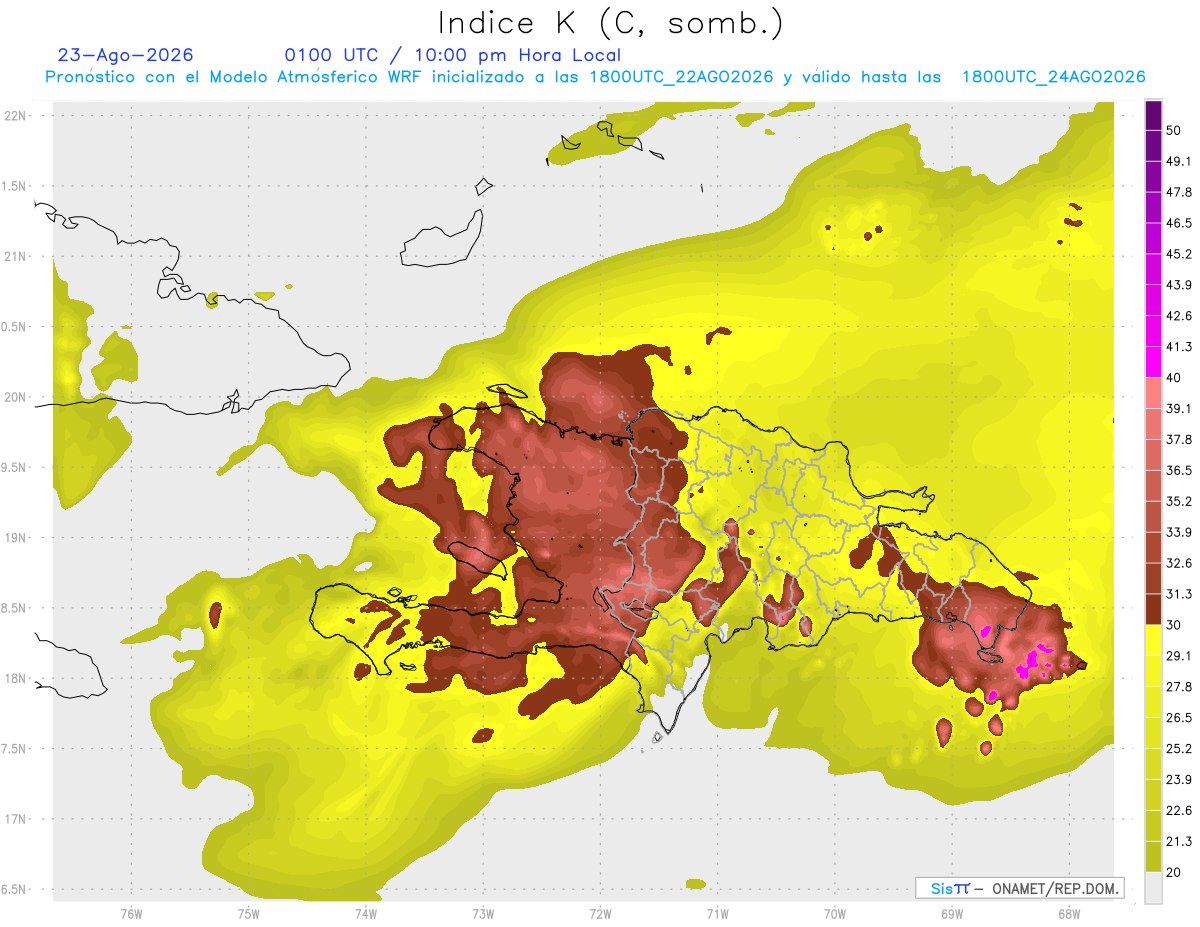Click the time text "0100 UTC / 10:00 pm Hora Local"
This screenshot has height=927, width=1200.
coord(453,55)
